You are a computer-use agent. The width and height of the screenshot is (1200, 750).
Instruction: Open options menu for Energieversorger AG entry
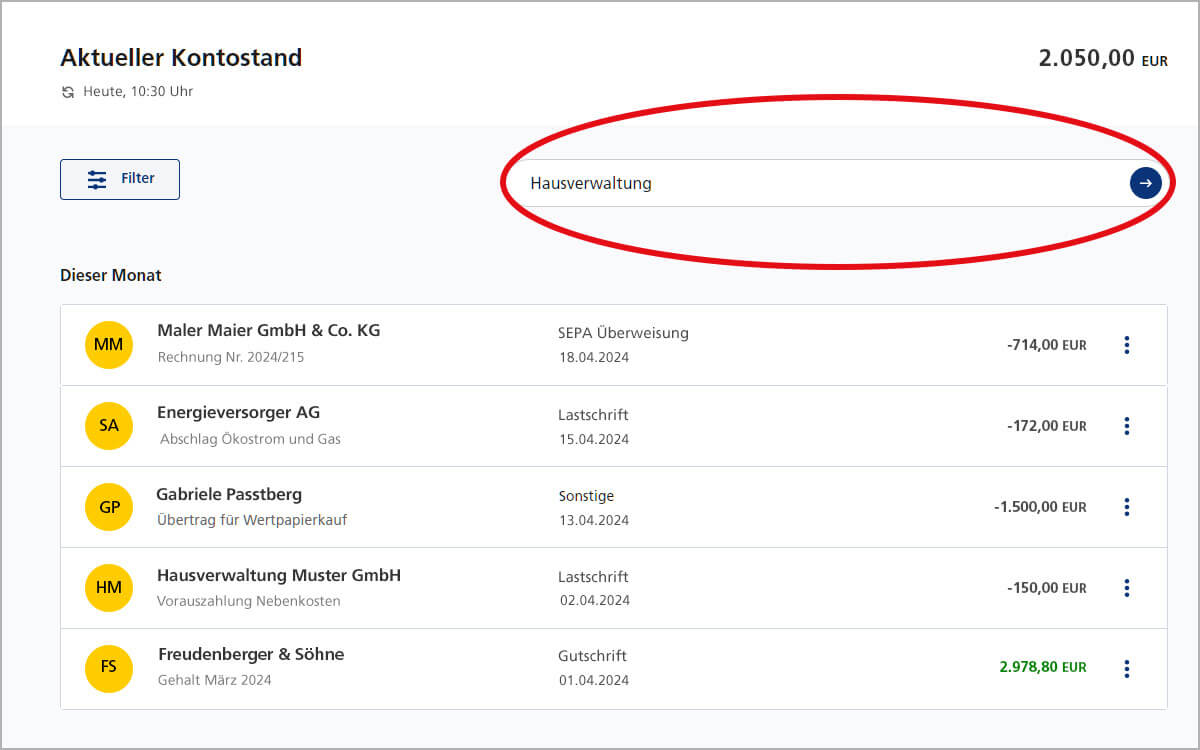pyautogui.click(x=1127, y=425)
